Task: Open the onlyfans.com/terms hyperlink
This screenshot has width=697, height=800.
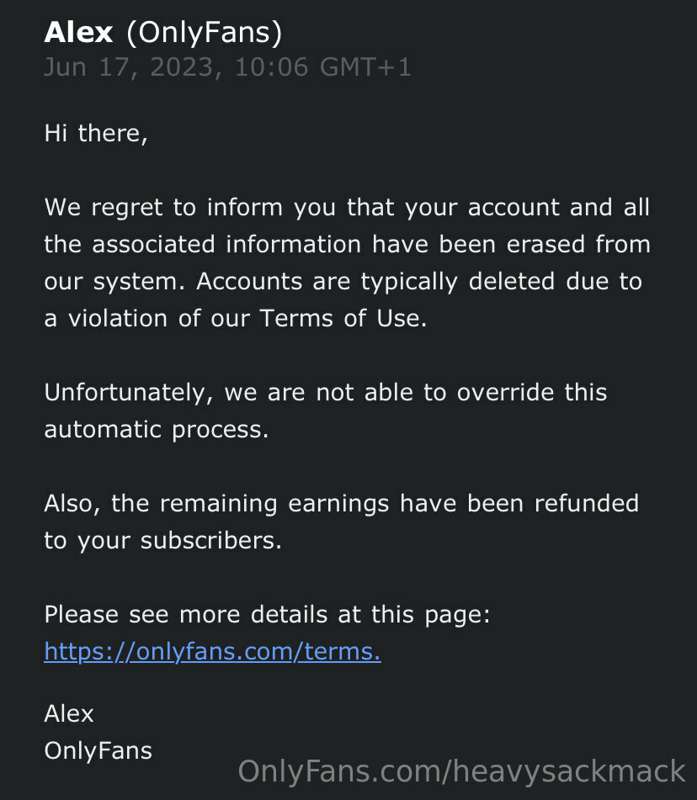Action: (212, 652)
